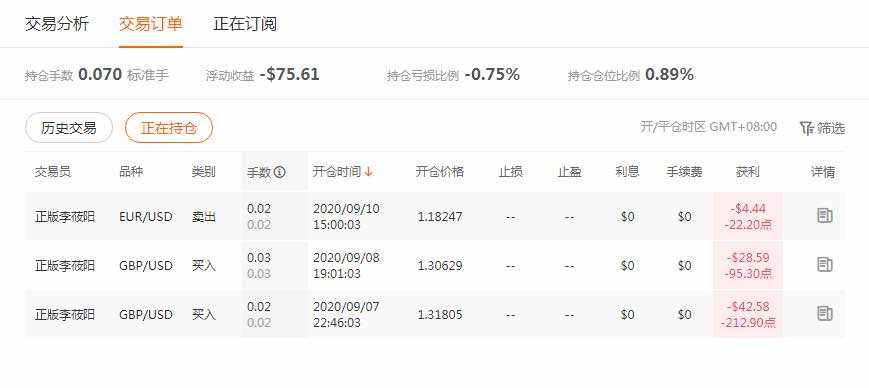
Task: Click the 交易员 column header
Action: click(x=53, y=171)
